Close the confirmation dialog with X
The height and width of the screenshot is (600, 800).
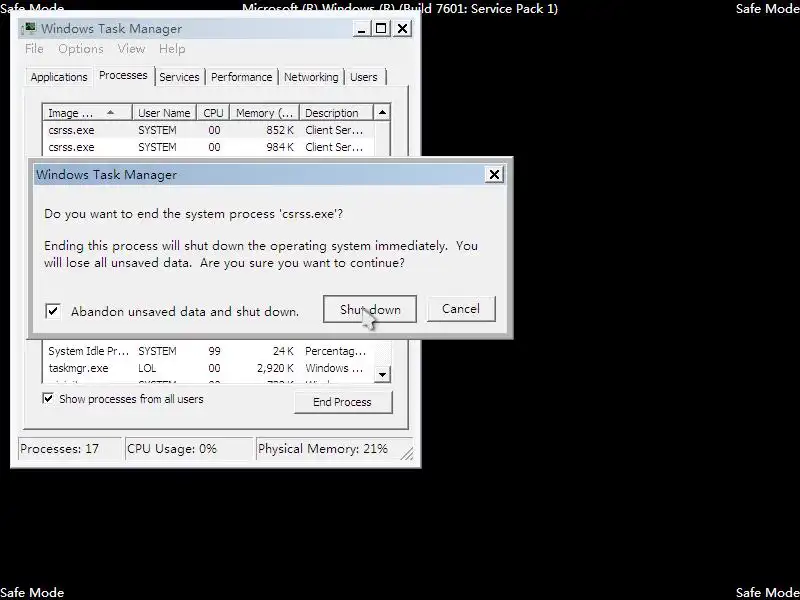click(x=494, y=174)
